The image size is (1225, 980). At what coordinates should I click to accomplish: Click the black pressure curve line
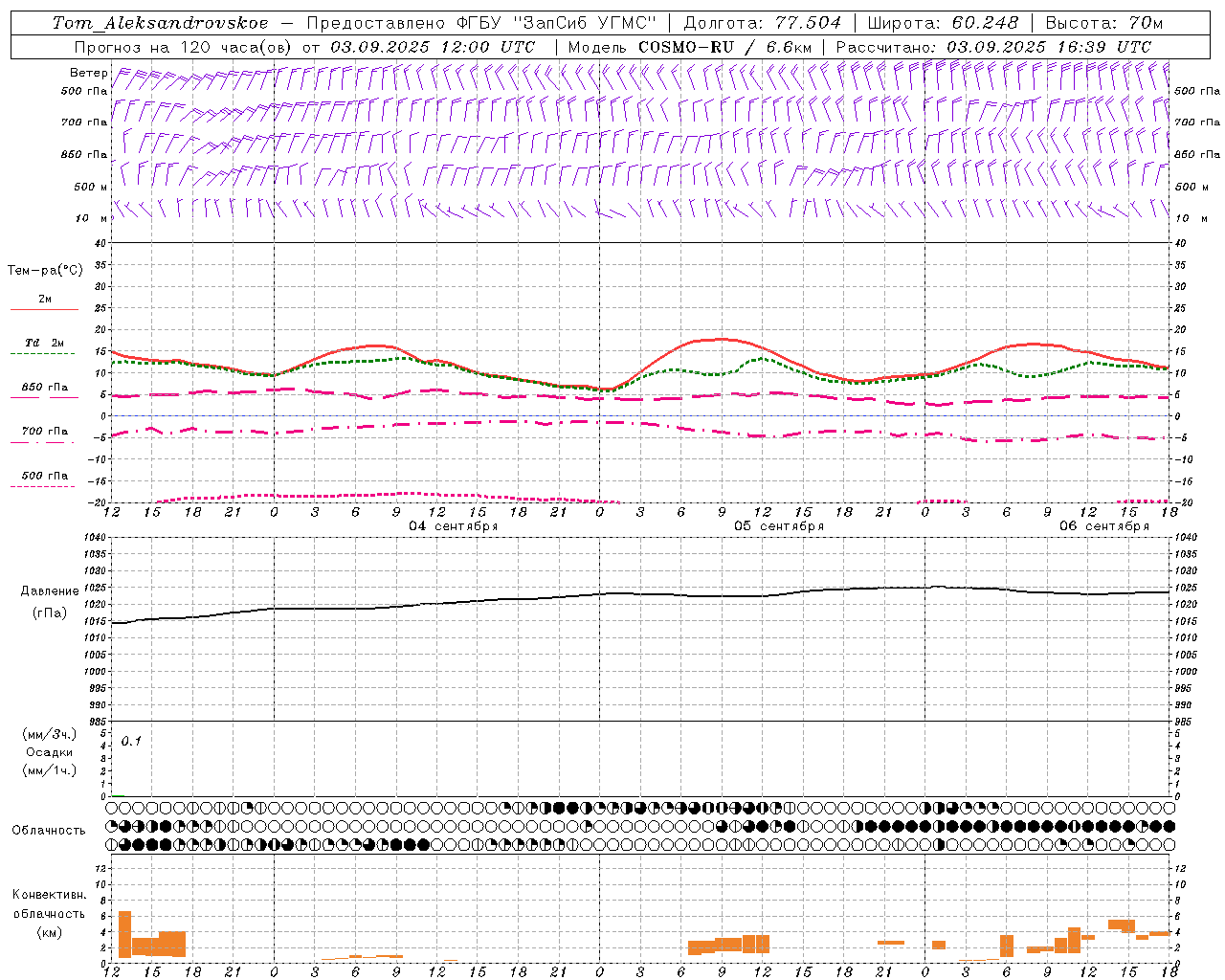[641, 594]
